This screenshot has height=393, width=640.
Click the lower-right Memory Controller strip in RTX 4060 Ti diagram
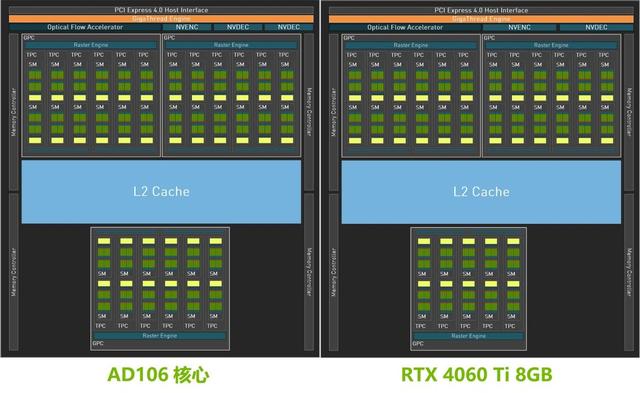point(629,272)
